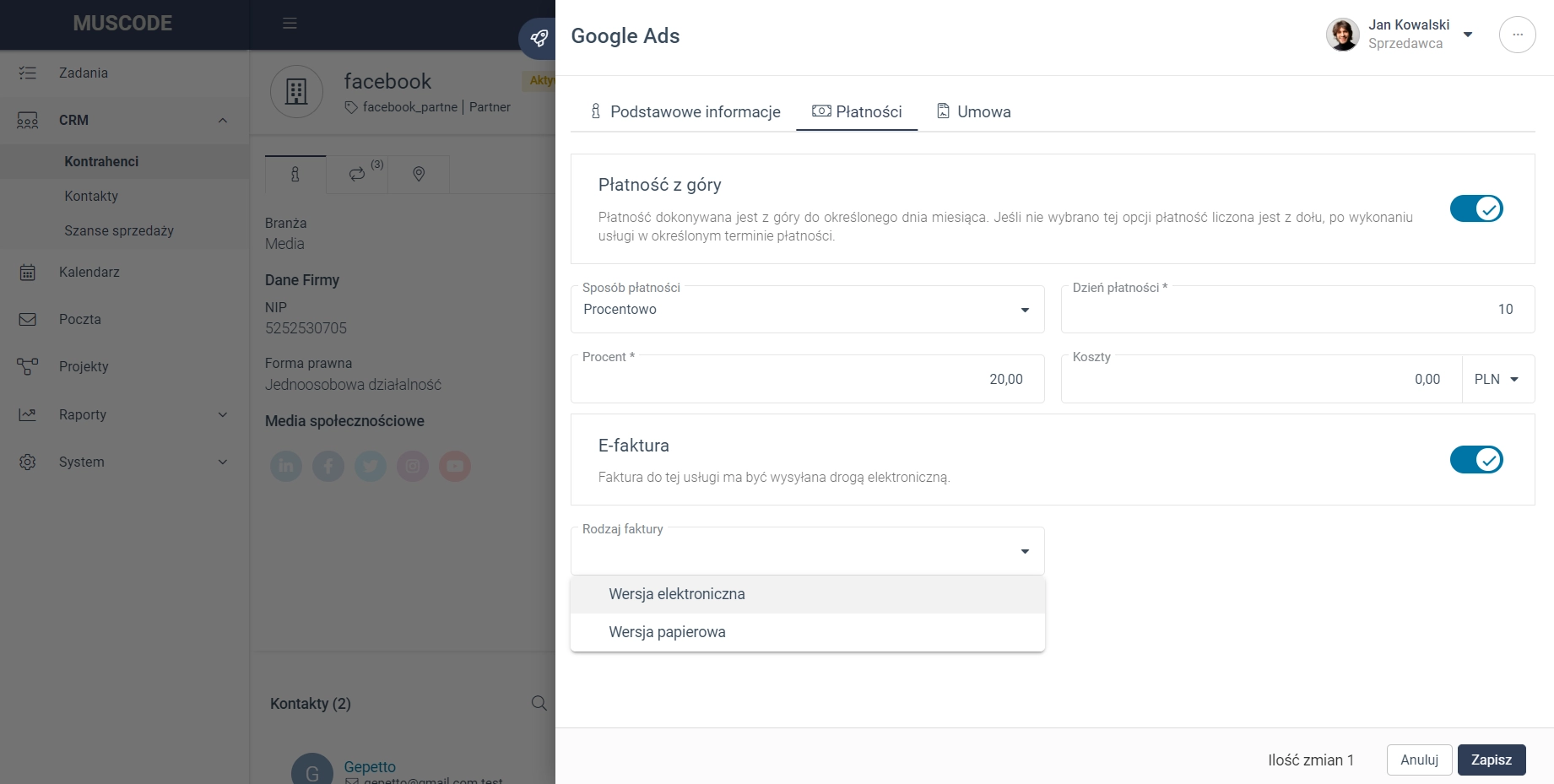Click the MUSCODE logo

coord(122,24)
